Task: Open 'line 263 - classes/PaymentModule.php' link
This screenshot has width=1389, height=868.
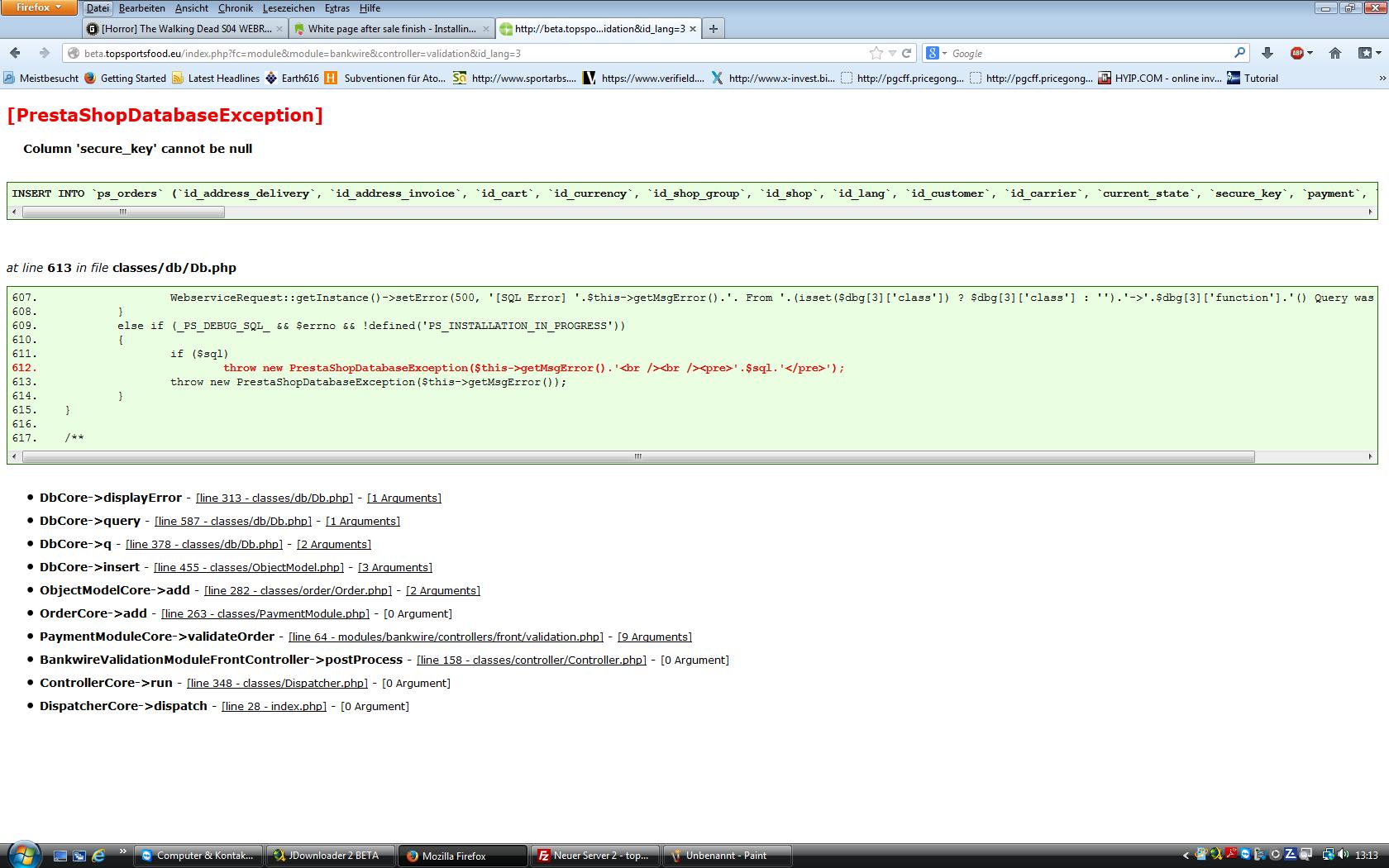Action: (x=265, y=614)
